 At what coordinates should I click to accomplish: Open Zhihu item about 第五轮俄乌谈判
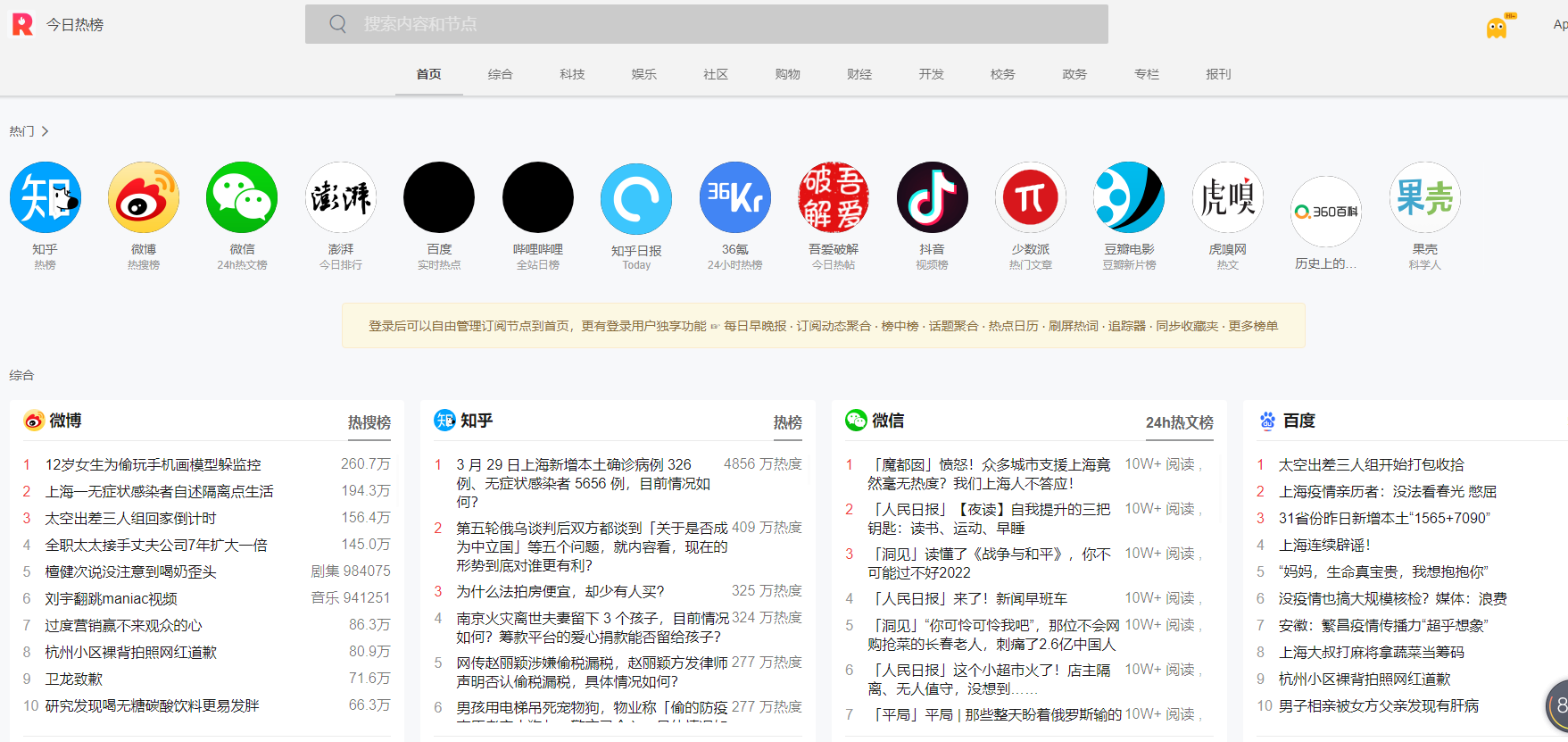point(593,546)
